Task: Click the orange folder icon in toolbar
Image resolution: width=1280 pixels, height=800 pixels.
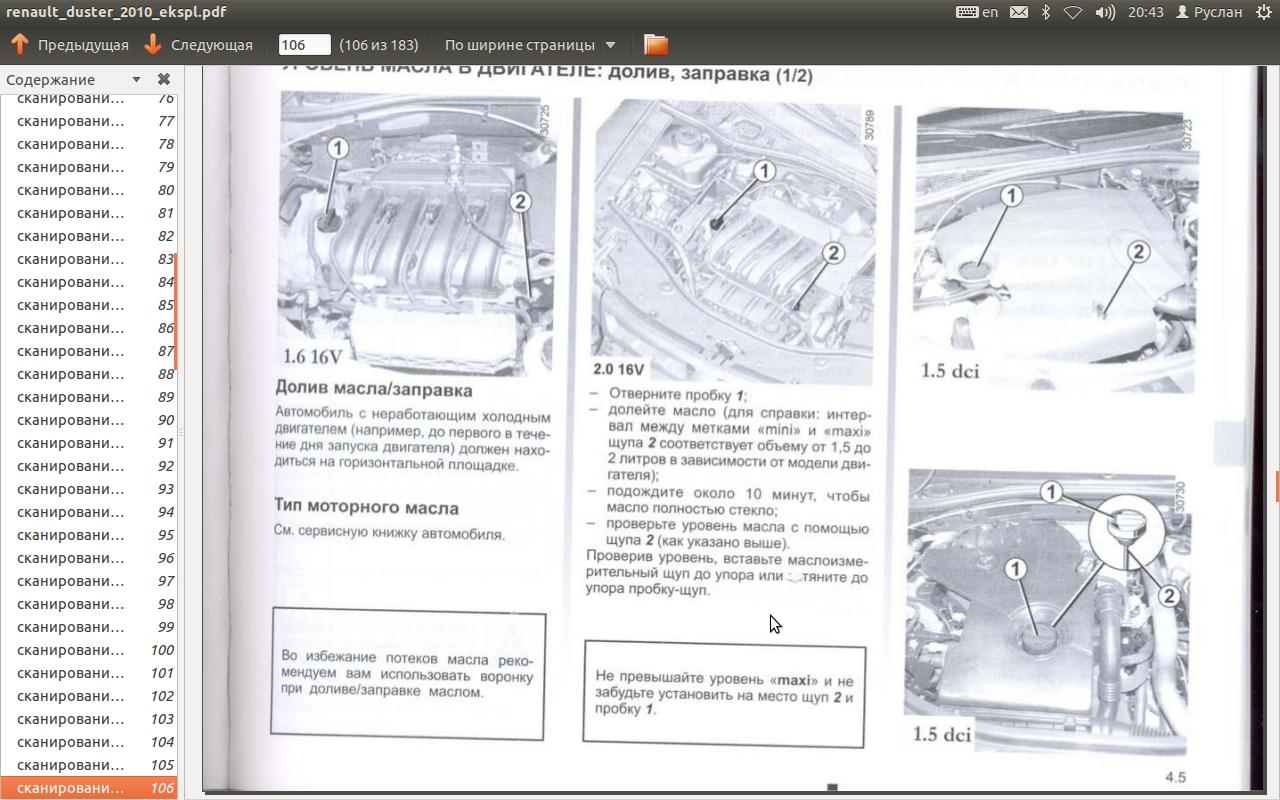Action: 656,45
